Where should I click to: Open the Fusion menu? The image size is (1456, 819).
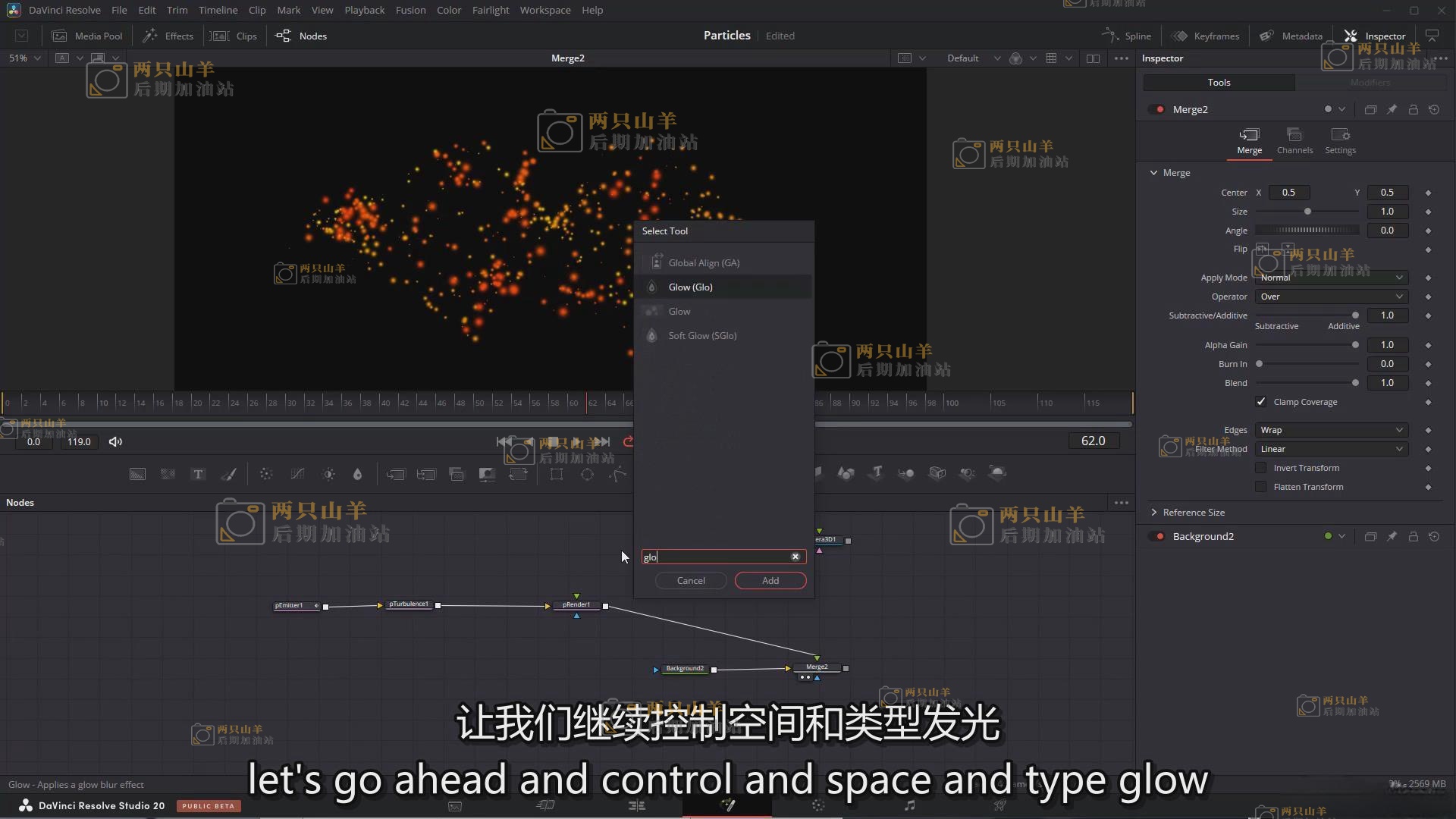(x=410, y=10)
